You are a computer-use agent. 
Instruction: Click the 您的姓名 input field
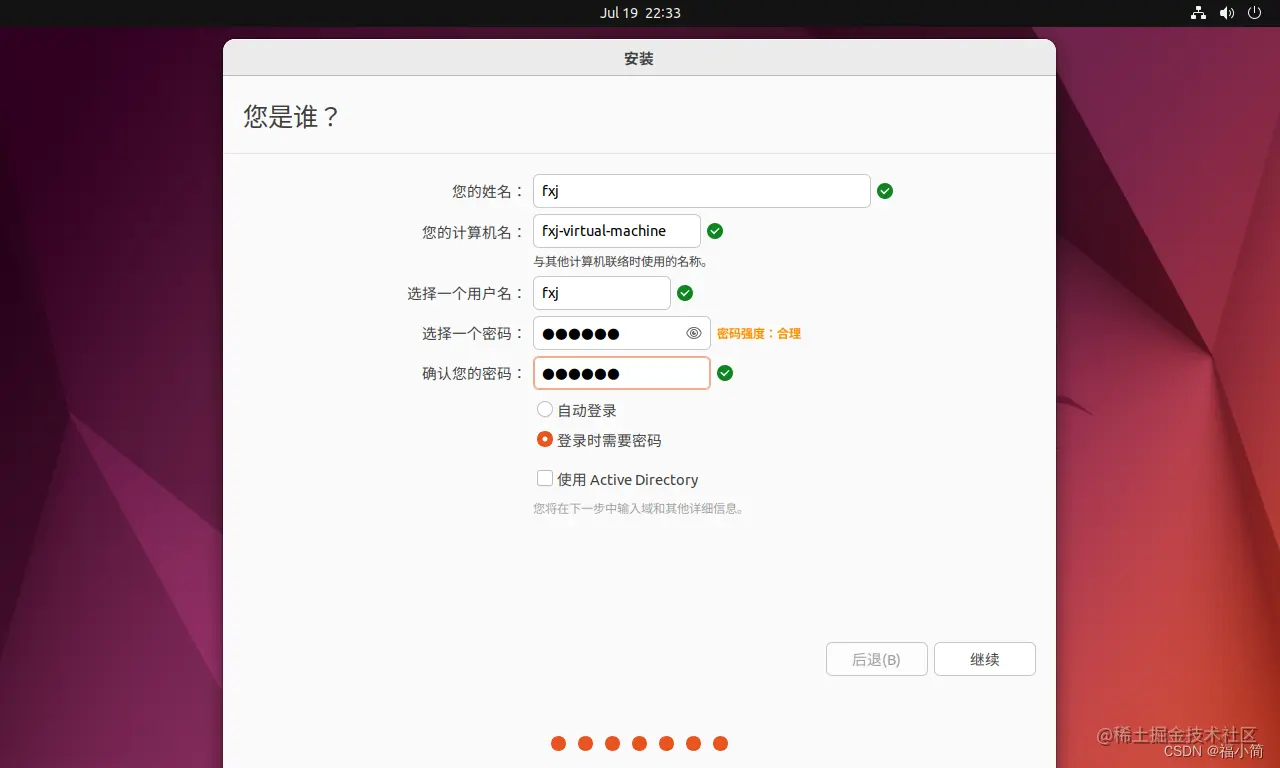click(x=702, y=191)
